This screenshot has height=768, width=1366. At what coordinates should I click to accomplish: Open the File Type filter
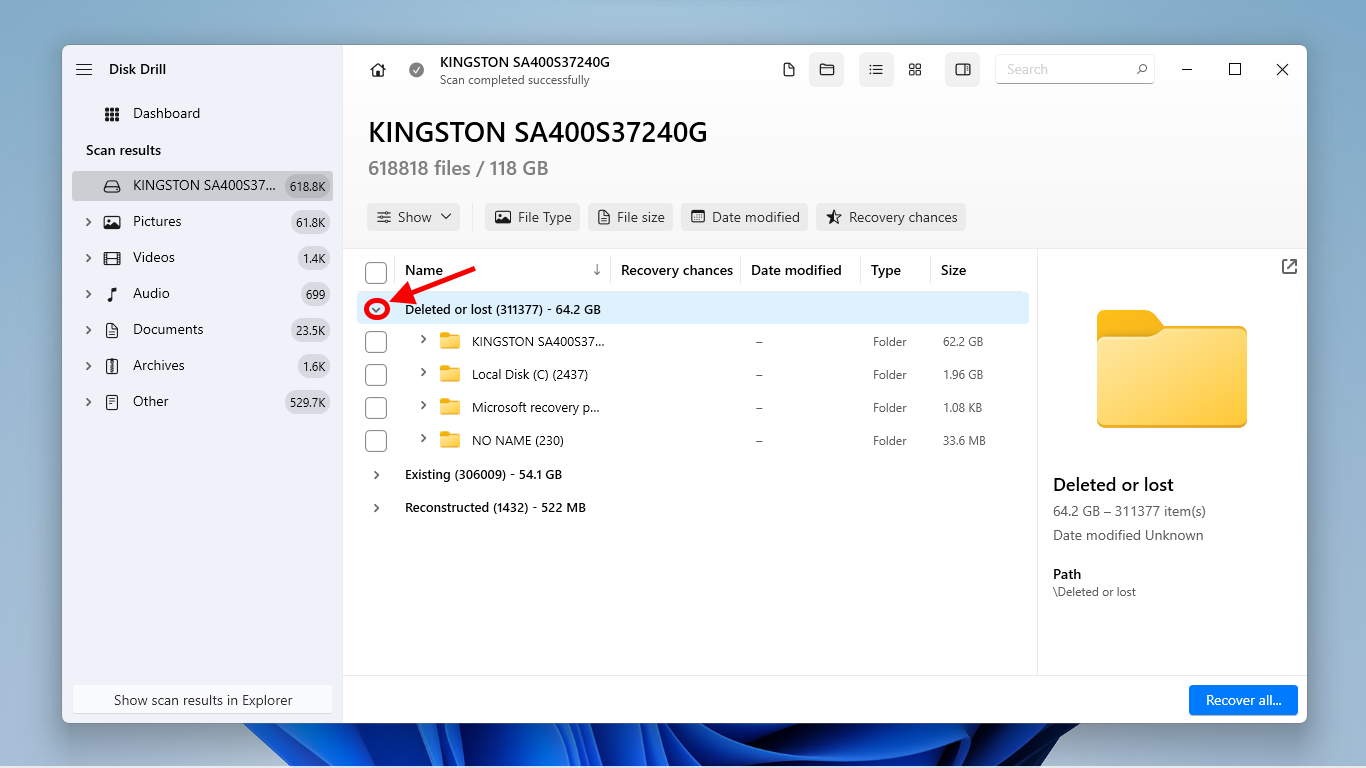pyautogui.click(x=532, y=217)
